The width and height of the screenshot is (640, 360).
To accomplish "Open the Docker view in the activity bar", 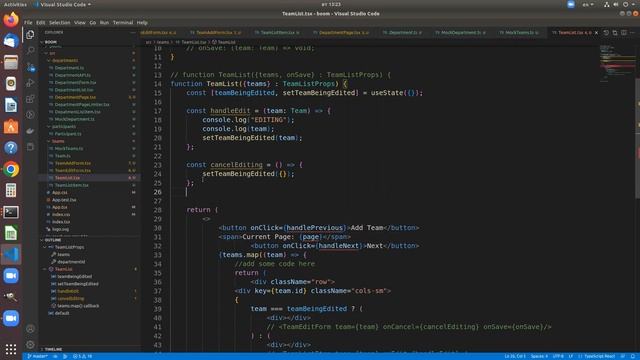I will point(30,131).
